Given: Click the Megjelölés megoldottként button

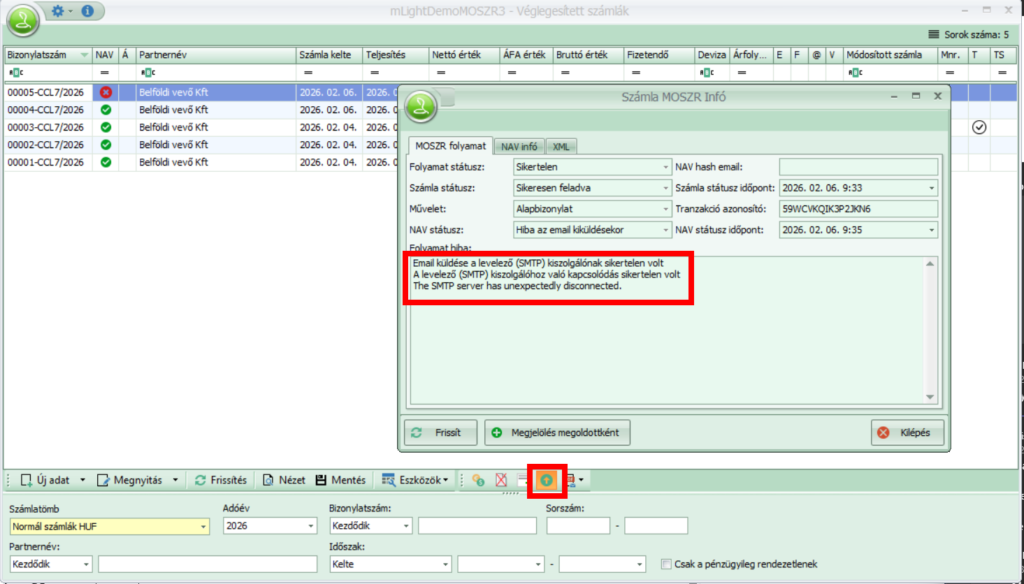Looking at the screenshot, I should (x=557, y=433).
